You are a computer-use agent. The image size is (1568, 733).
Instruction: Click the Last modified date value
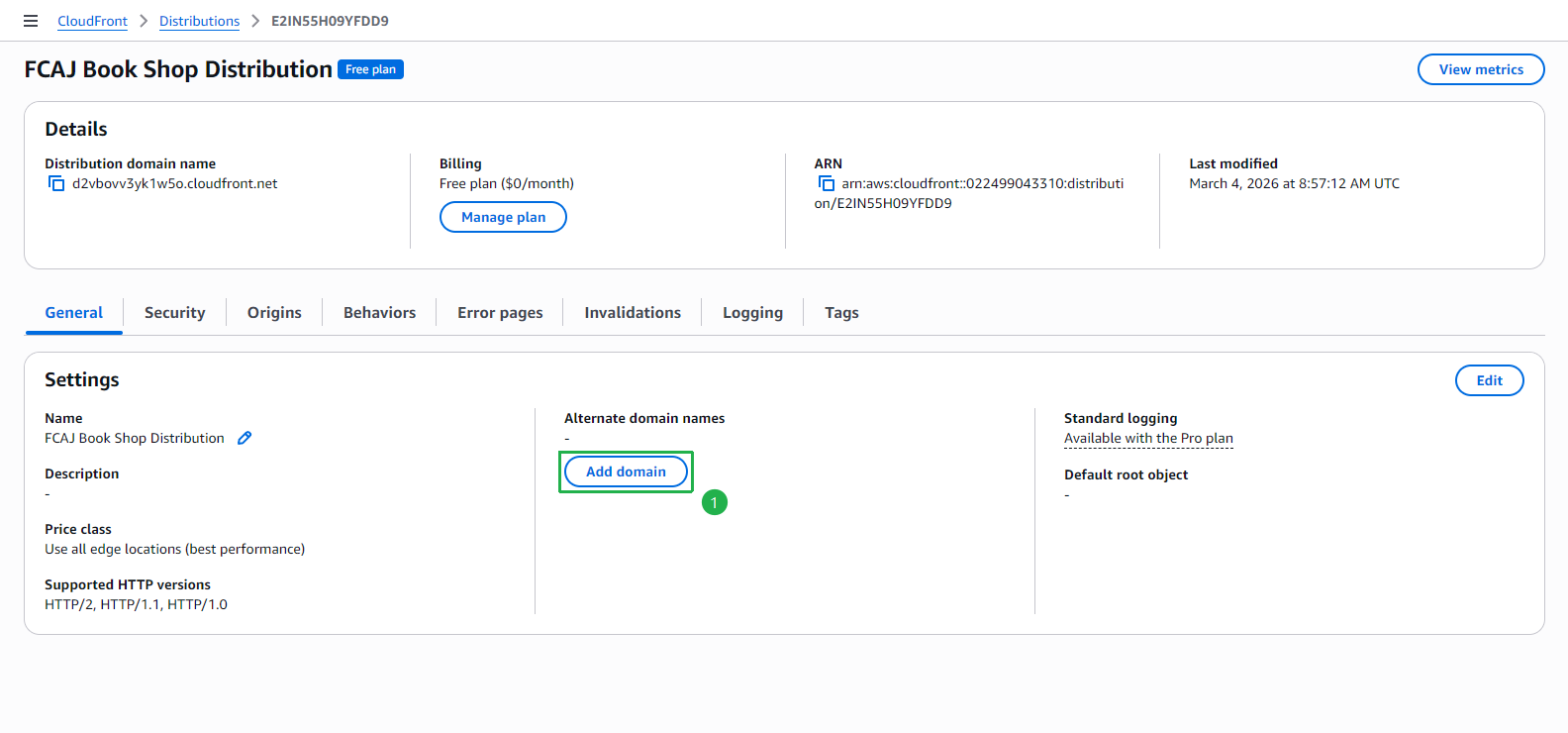1294,183
